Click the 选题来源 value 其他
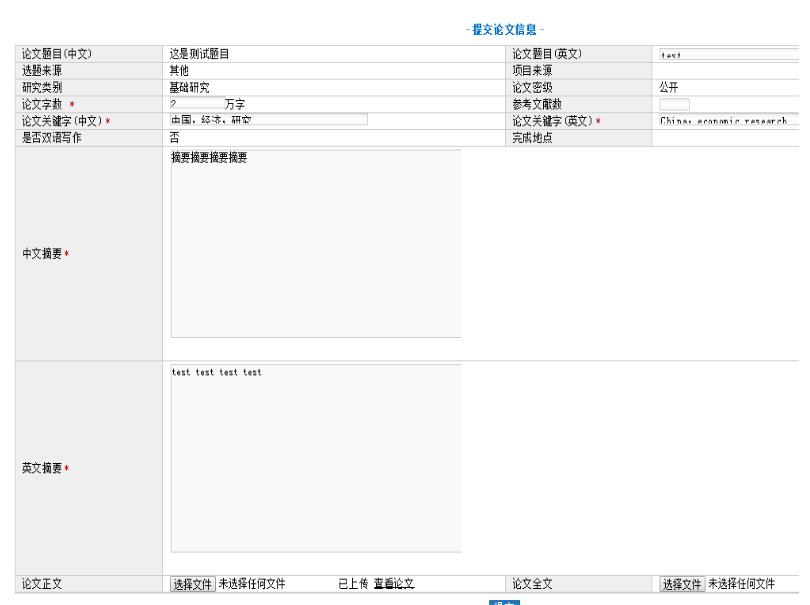 tap(179, 70)
